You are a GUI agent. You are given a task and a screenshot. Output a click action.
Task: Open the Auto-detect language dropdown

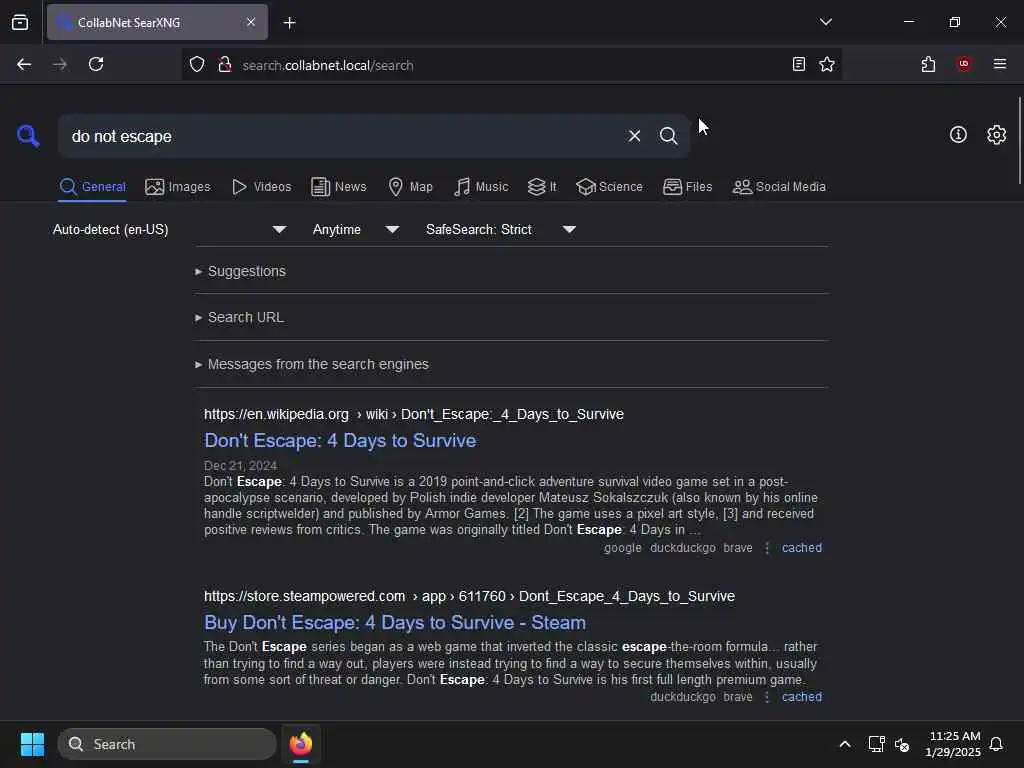tap(169, 229)
